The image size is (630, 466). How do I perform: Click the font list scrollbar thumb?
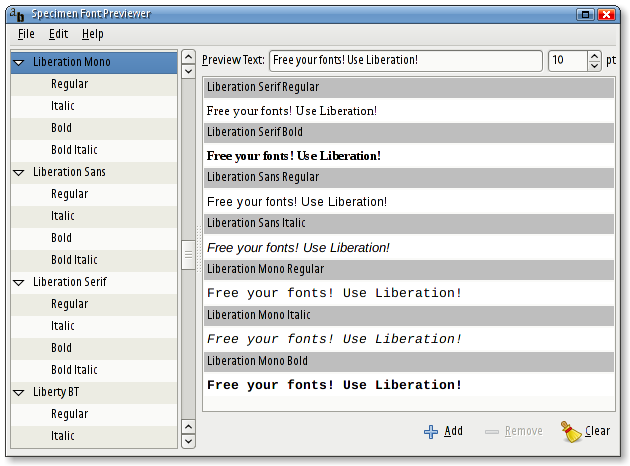pyautogui.click(x=188, y=255)
